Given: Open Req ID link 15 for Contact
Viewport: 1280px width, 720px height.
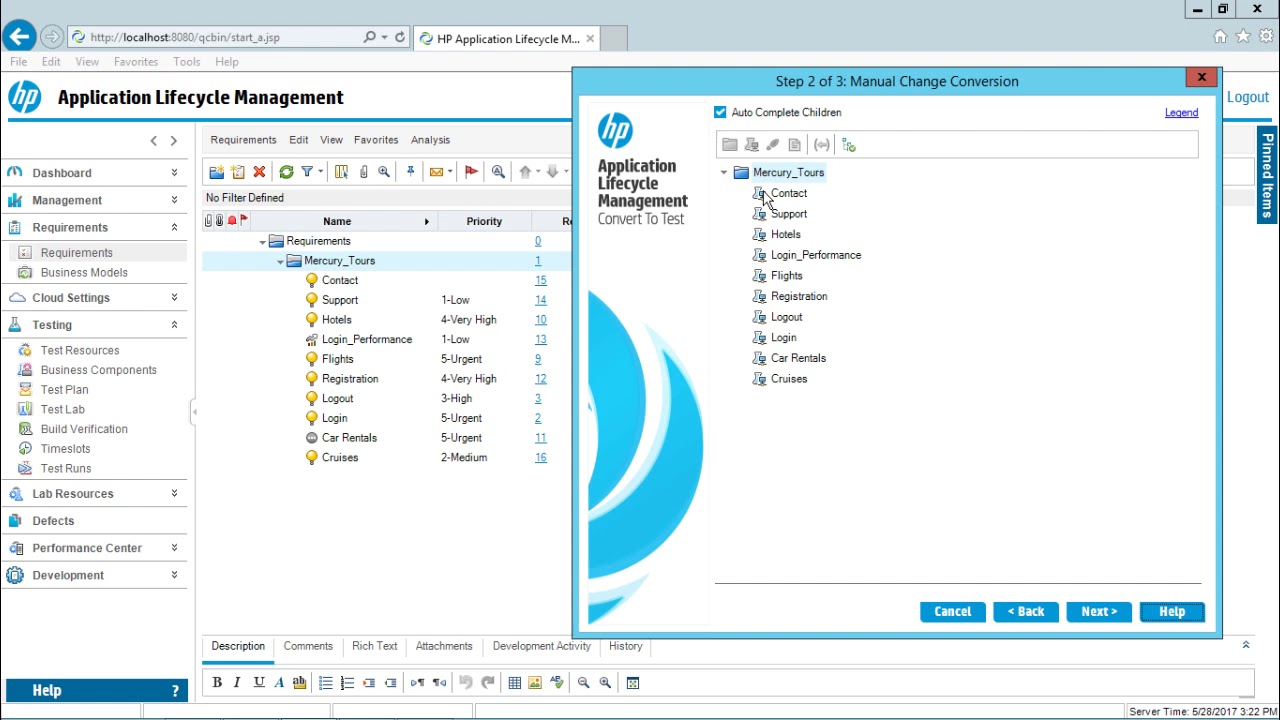Looking at the screenshot, I should coord(540,281).
